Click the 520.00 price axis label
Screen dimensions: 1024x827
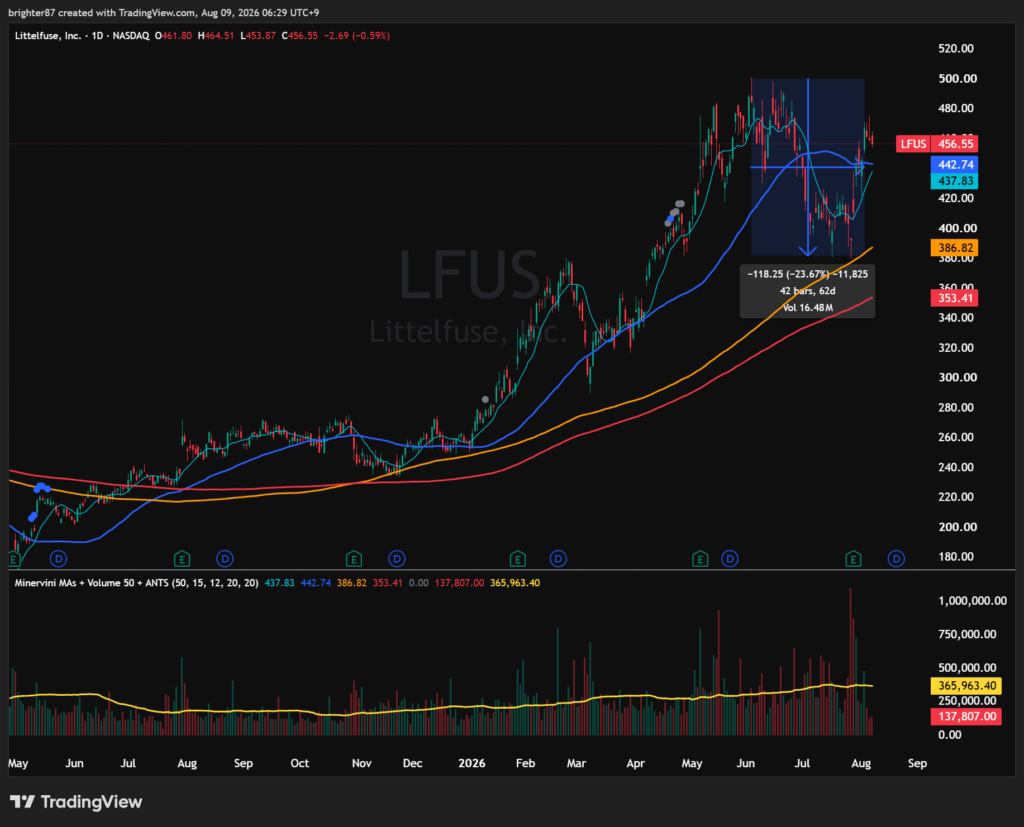click(x=956, y=48)
